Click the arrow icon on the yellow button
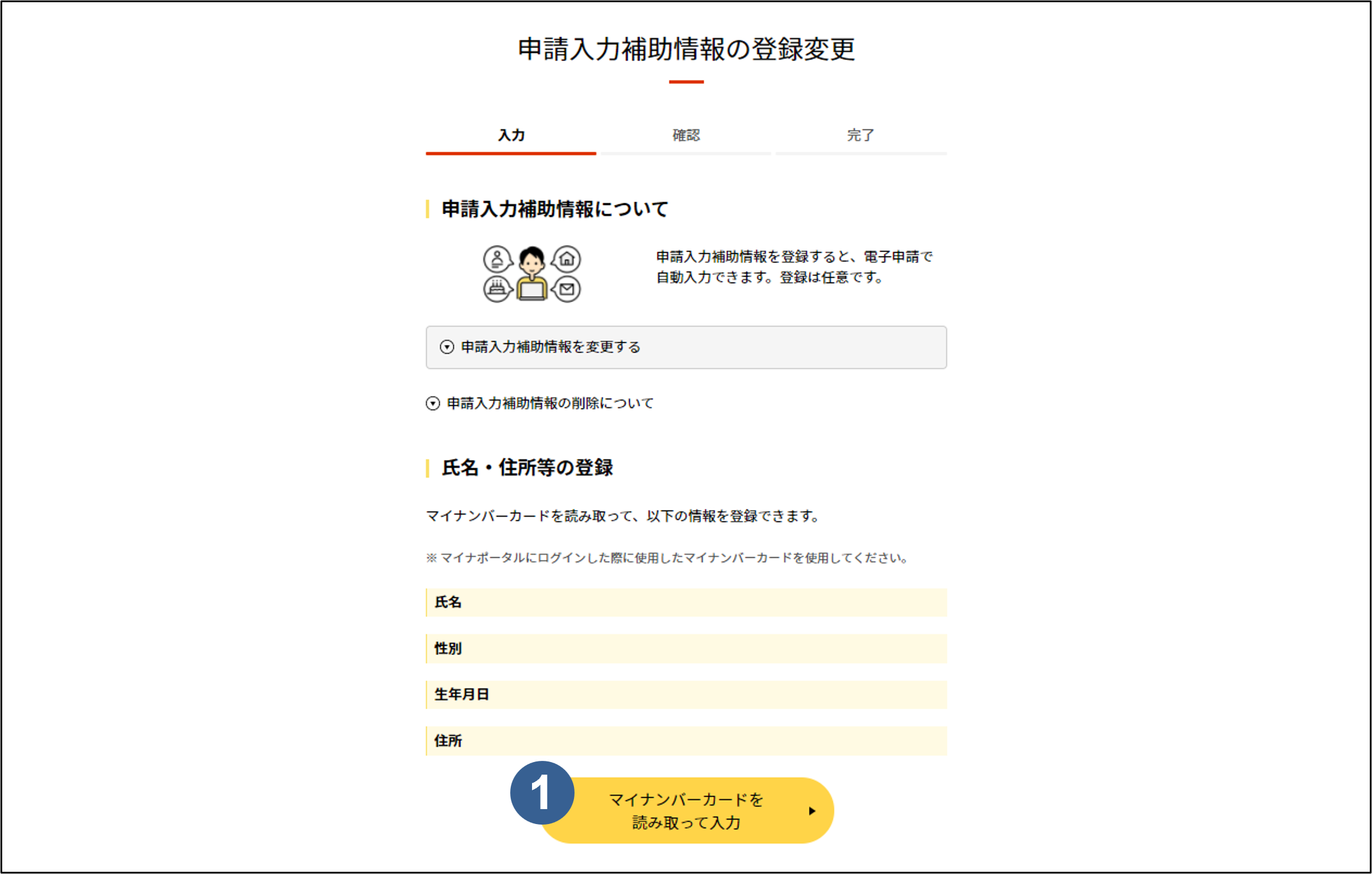The width and height of the screenshot is (1372, 874). [x=812, y=811]
